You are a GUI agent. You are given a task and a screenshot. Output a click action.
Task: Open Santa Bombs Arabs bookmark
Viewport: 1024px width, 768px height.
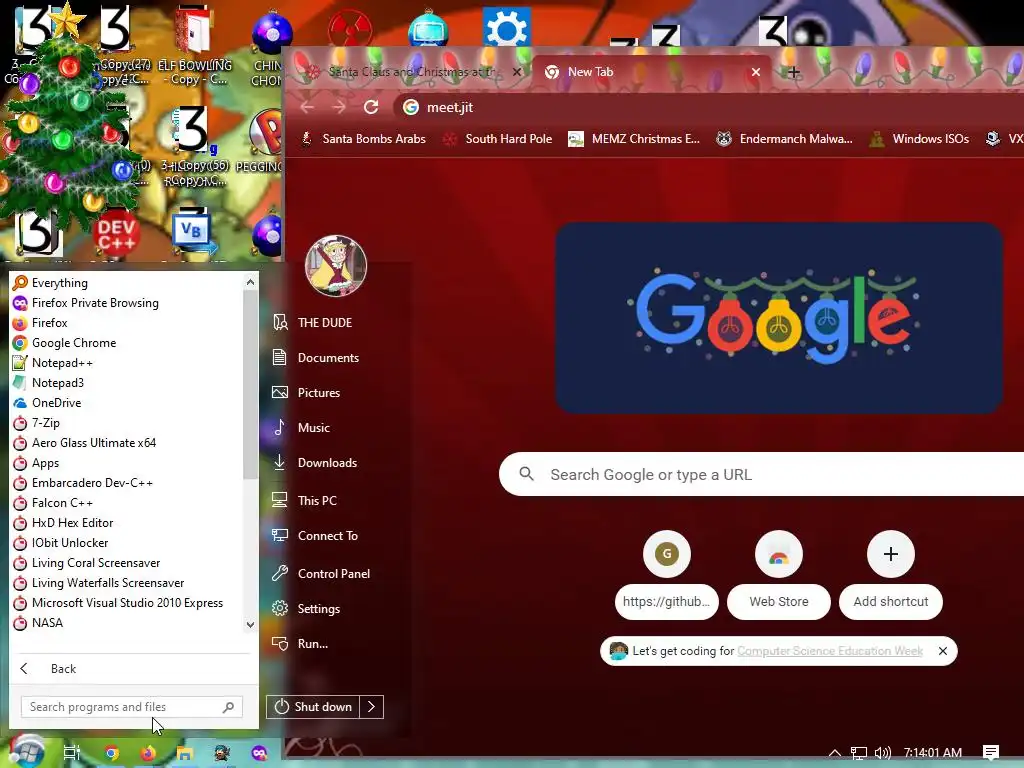coord(363,138)
